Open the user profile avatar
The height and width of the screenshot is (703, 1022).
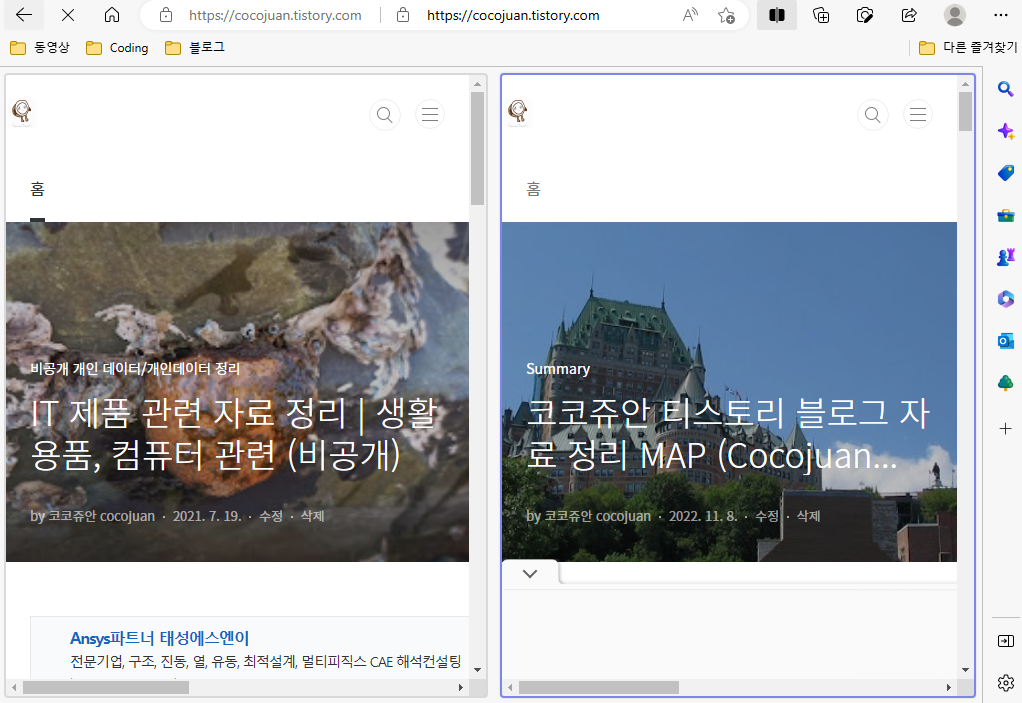[955, 15]
